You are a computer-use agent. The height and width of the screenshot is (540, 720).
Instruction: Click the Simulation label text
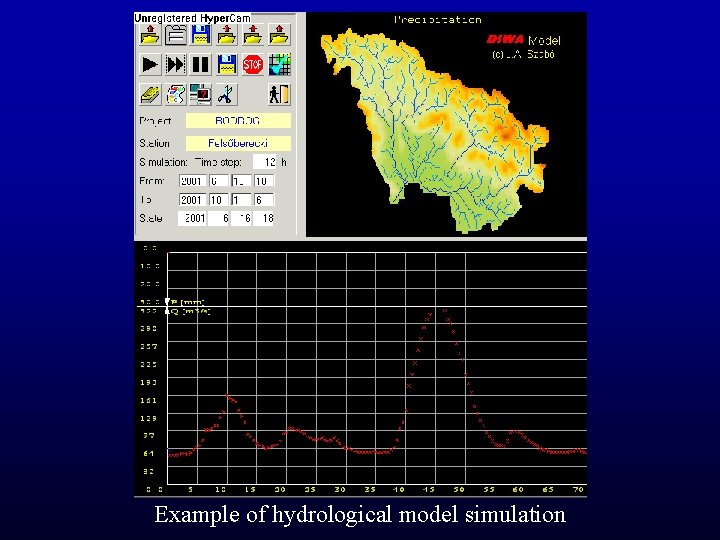[163, 163]
